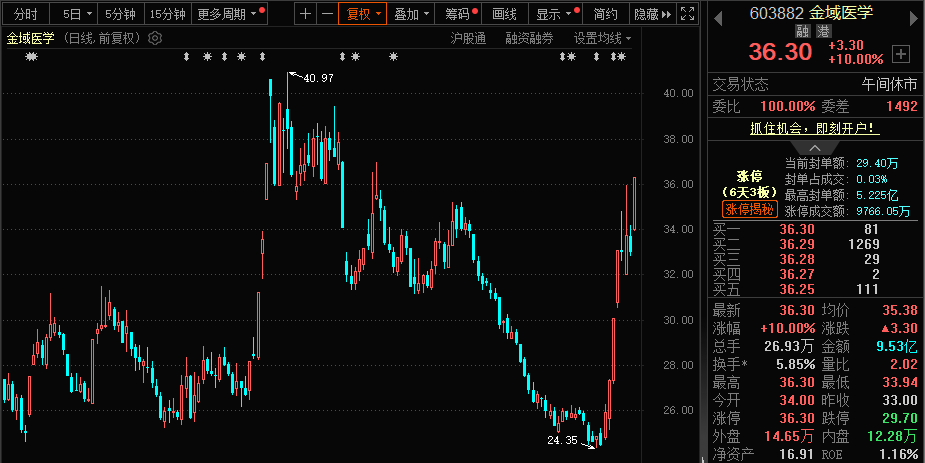The image size is (925, 463).
Task: Toggle the 画线 drawing tools
Action: 505,14
